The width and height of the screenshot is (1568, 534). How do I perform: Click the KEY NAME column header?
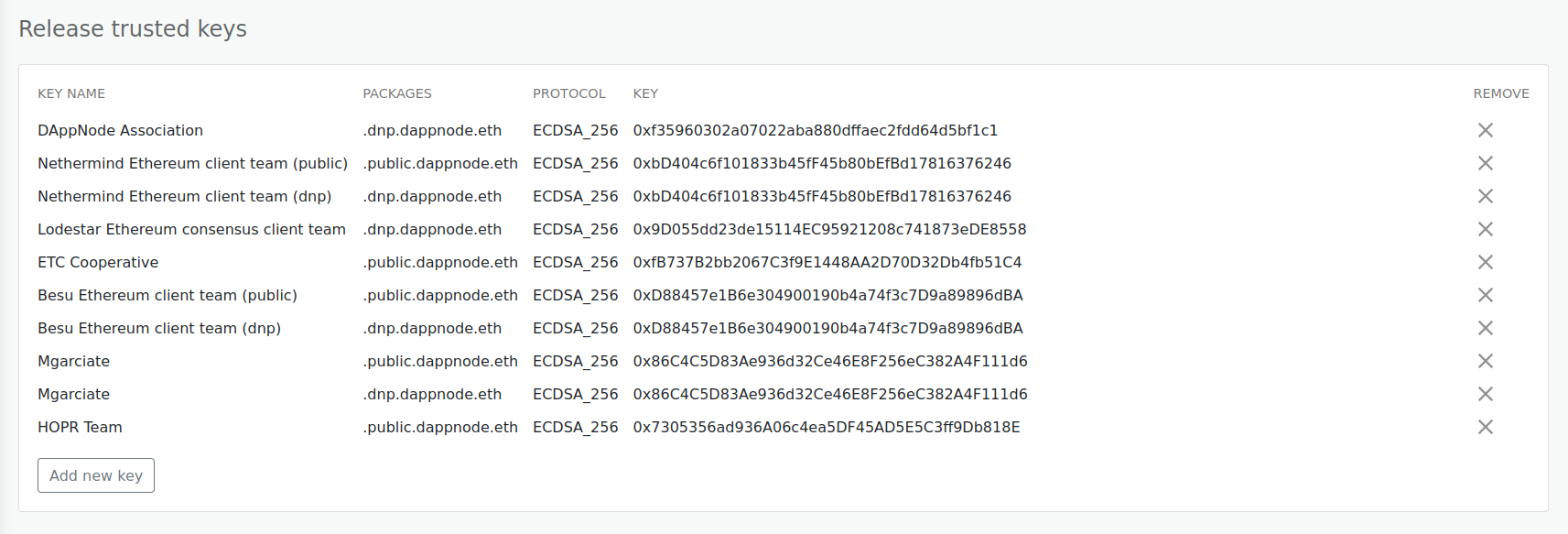[x=71, y=93]
